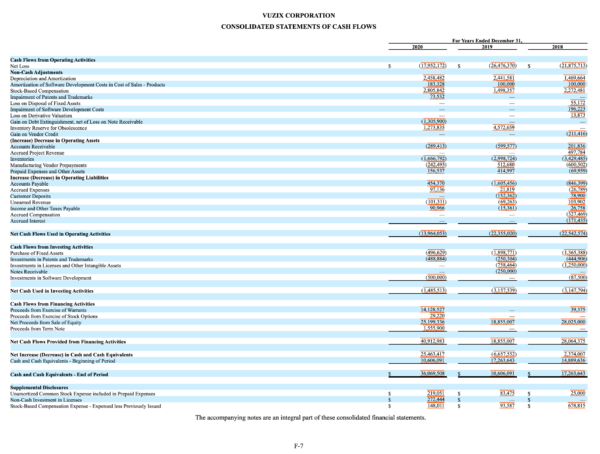Click 'Unearned Revenue' row label
Screen dimensions: 600x454
coord(30,202)
